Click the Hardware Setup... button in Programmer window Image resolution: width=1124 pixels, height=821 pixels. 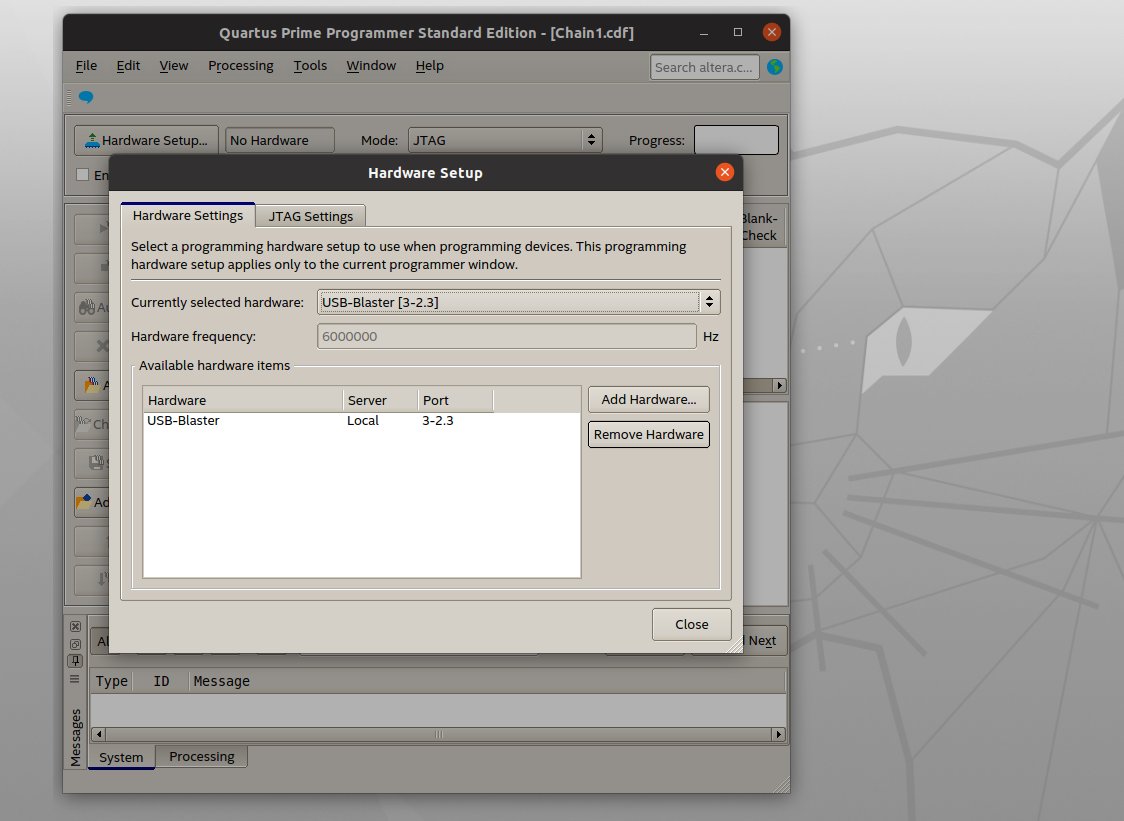(146, 141)
